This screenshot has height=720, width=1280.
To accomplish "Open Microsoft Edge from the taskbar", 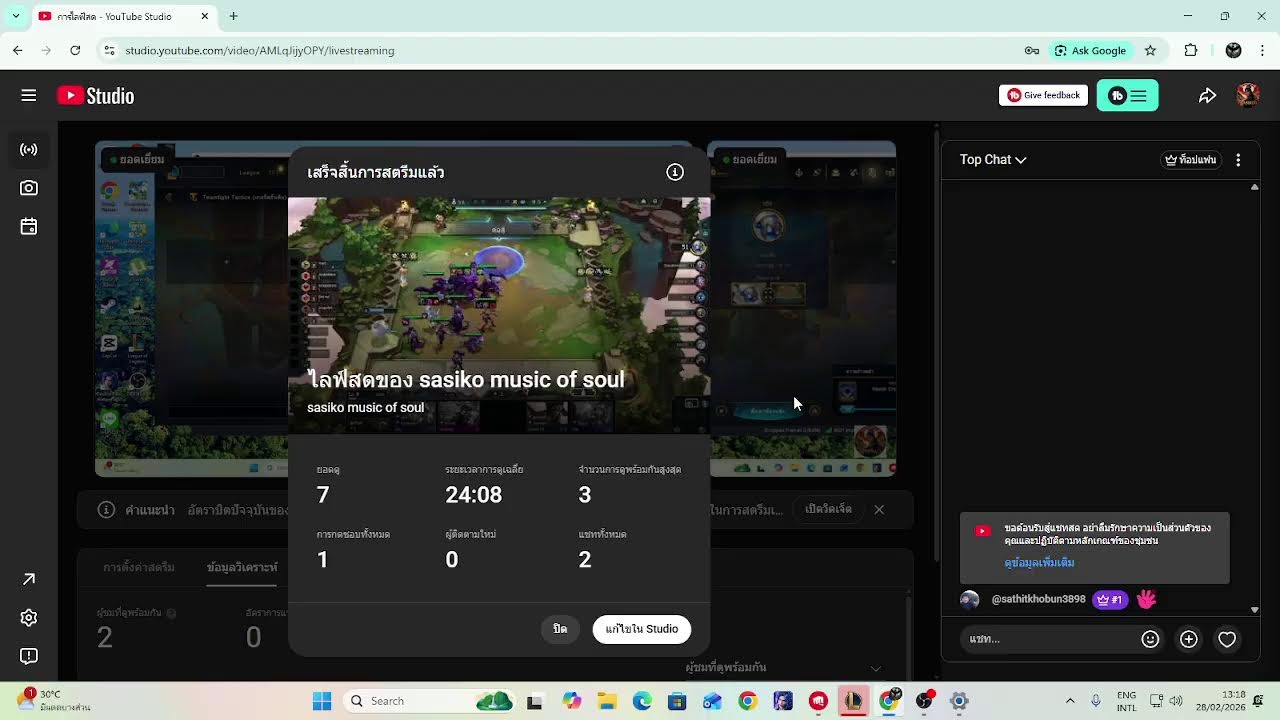I will 642,701.
